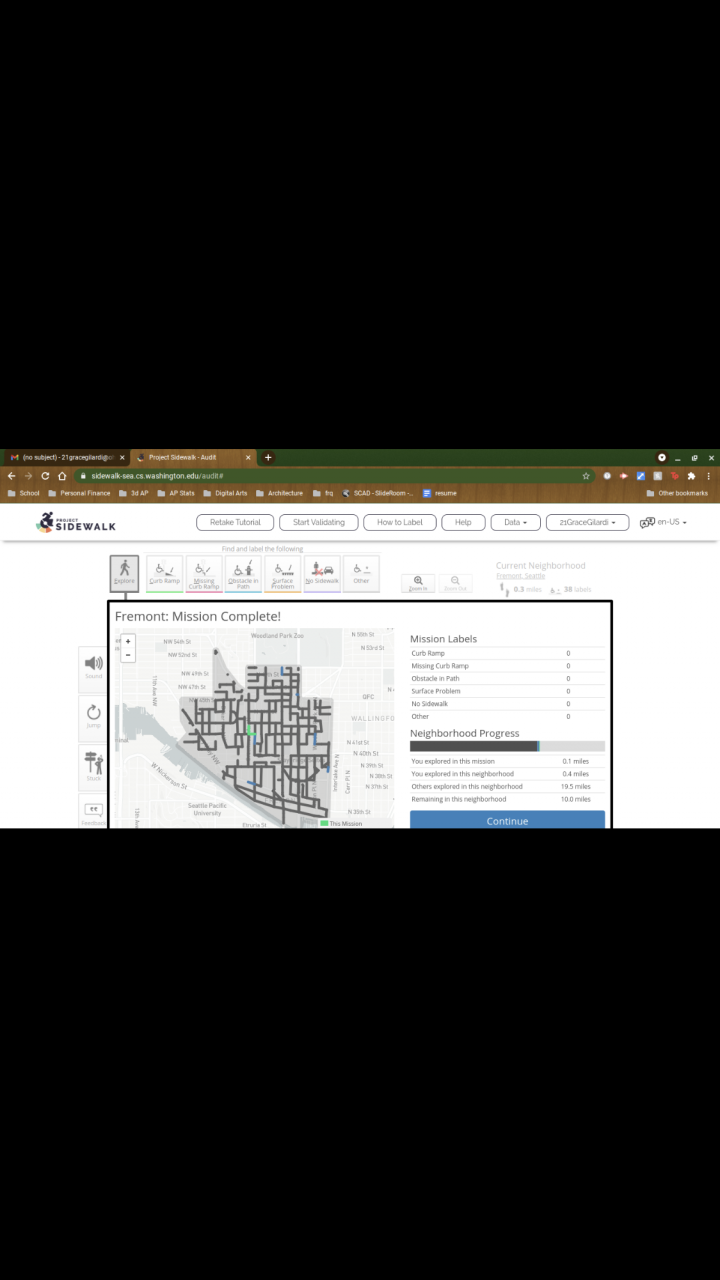The image size is (720, 1280).
Task: Click the Stuck signpost button
Action: (93, 765)
